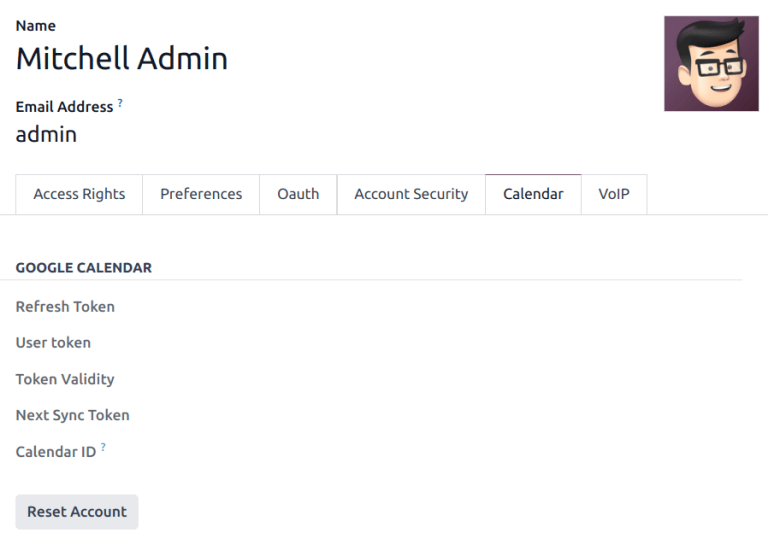The height and width of the screenshot is (550, 768).
Task: Click the Calendar ID label text
Action: click(56, 452)
